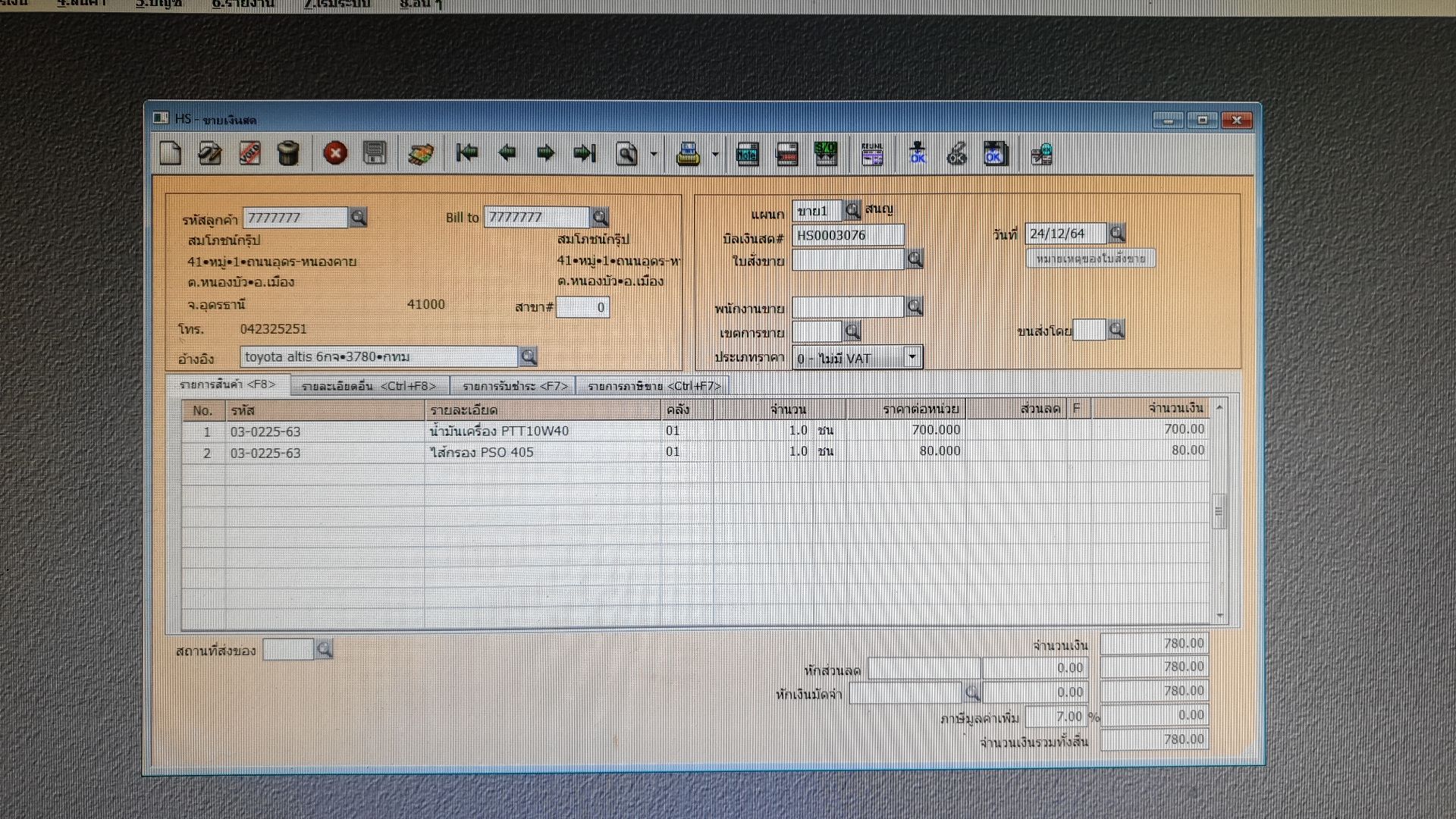The width and height of the screenshot is (1456, 819).
Task: Open dropdown arrow beside the printer icon
Action: click(714, 155)
